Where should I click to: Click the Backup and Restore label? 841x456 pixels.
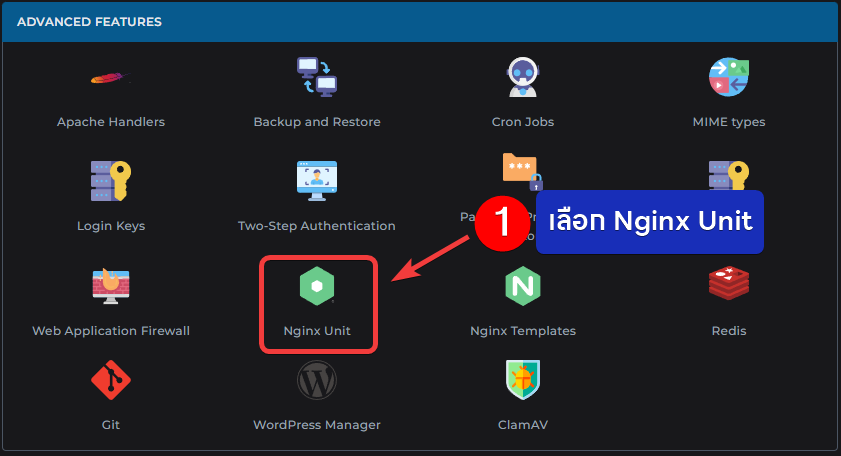tap(317, 122)
